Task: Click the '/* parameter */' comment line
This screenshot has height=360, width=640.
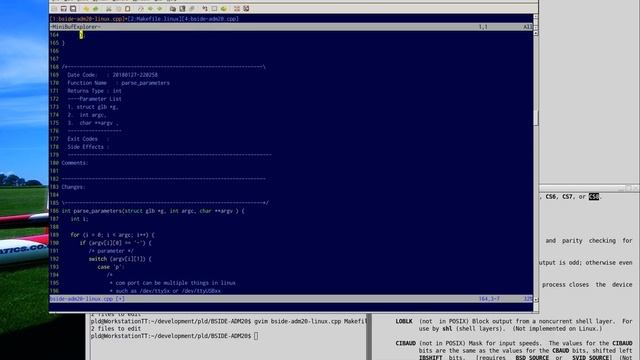Action: coord(111,251)
